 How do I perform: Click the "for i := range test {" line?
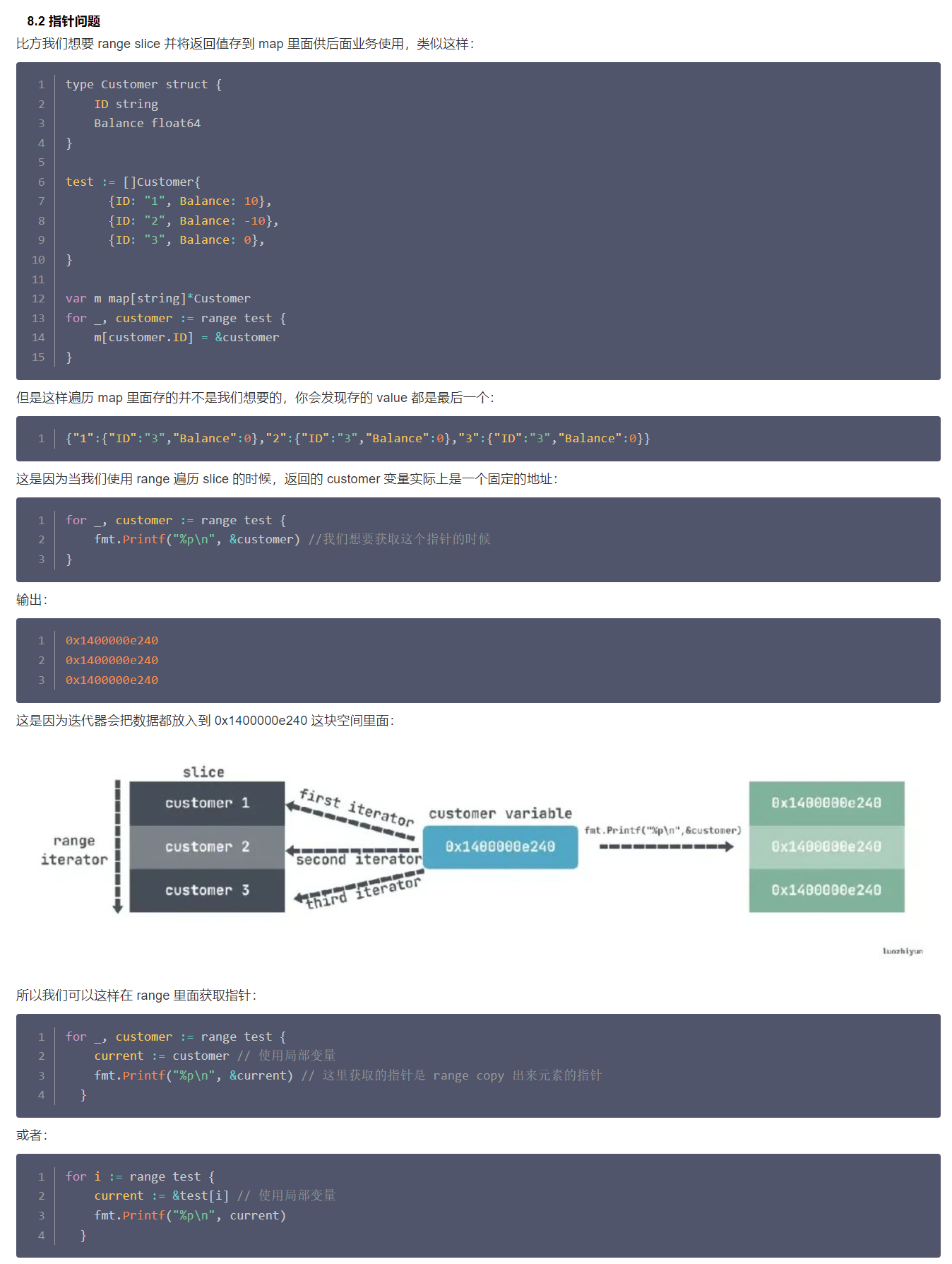[x=140, y=1176]
